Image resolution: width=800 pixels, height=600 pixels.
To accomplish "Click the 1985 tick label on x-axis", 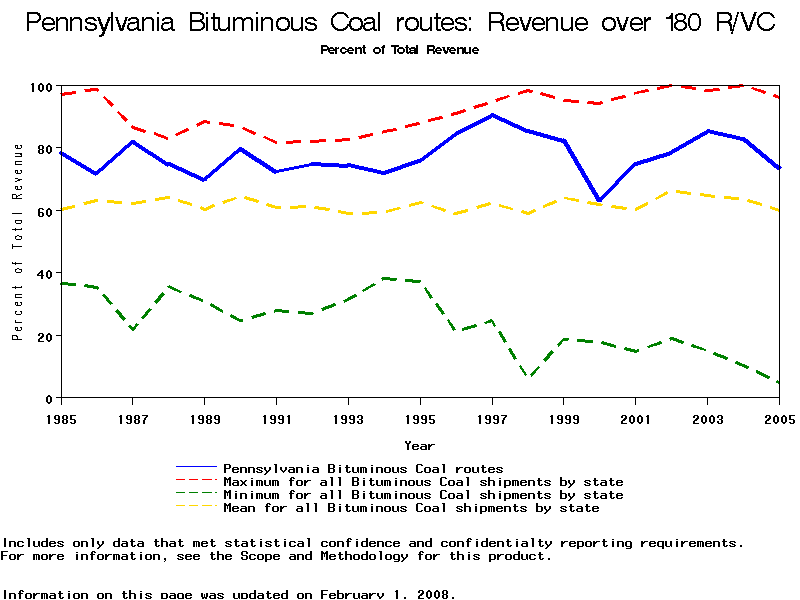I will click(61, 417).
